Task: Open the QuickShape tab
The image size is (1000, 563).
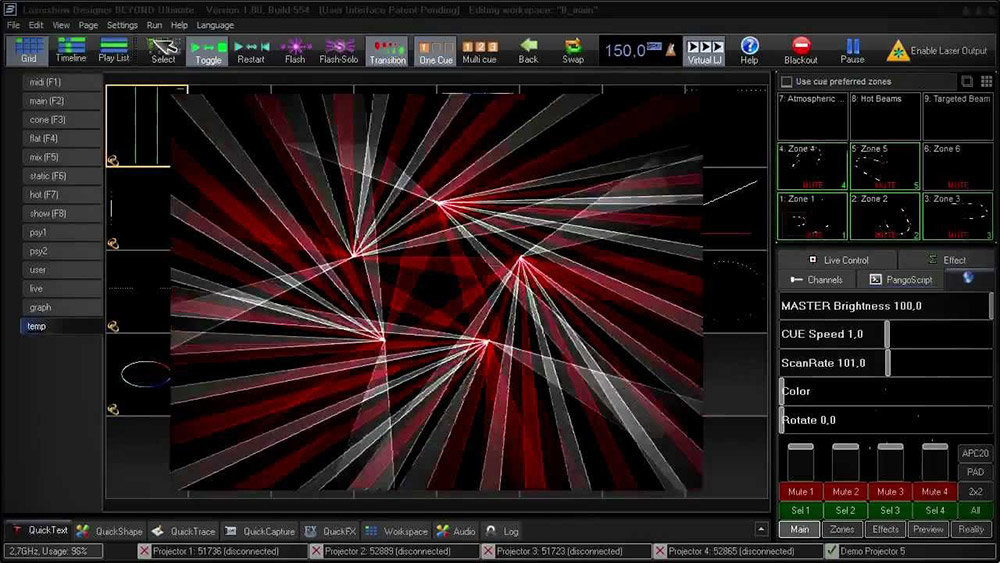Action: 110,531
